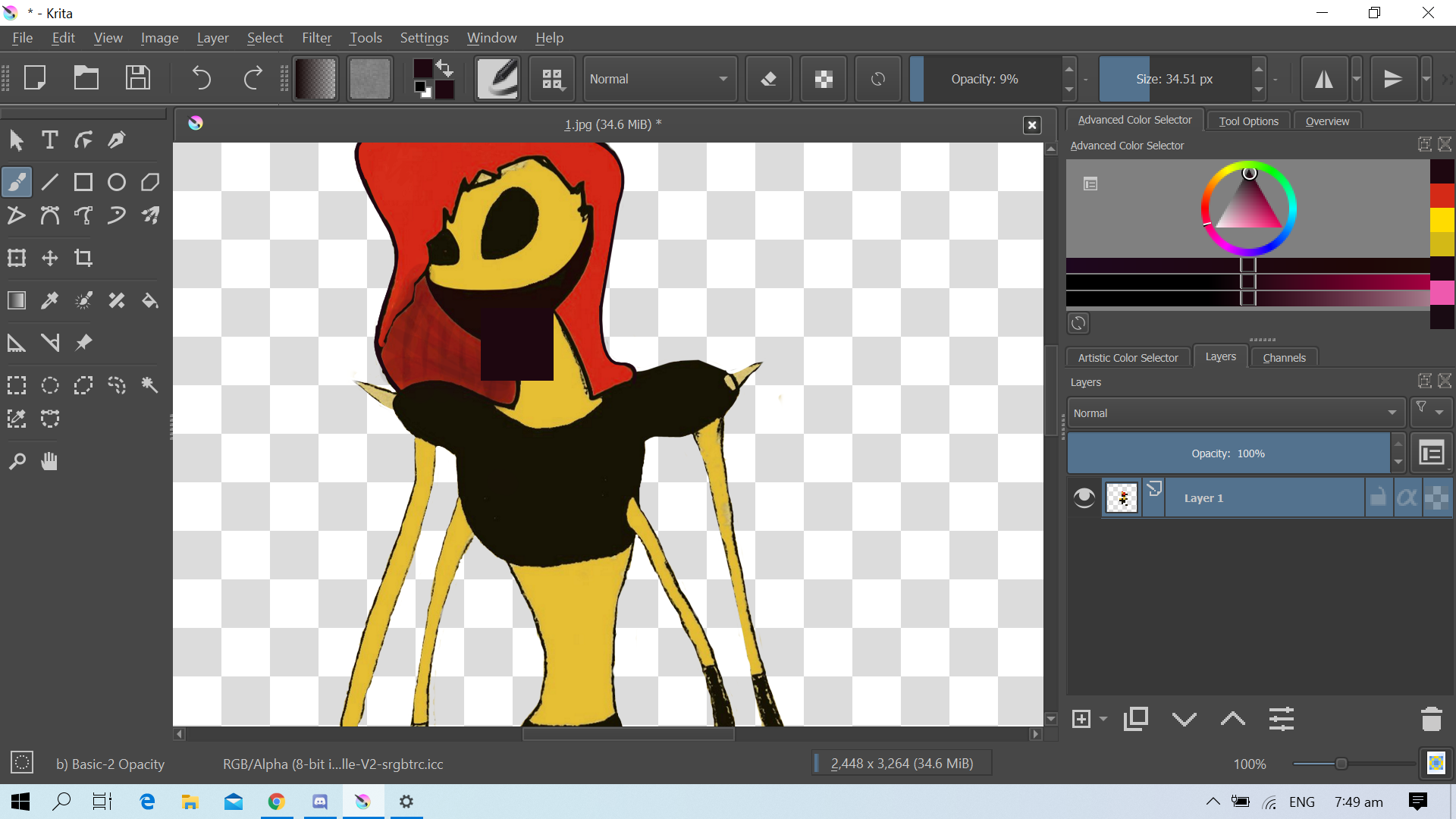Select the Assistant tool
Image resolution: width=1456 pixels, height=819 pixels.
click(x=17, y=343)
